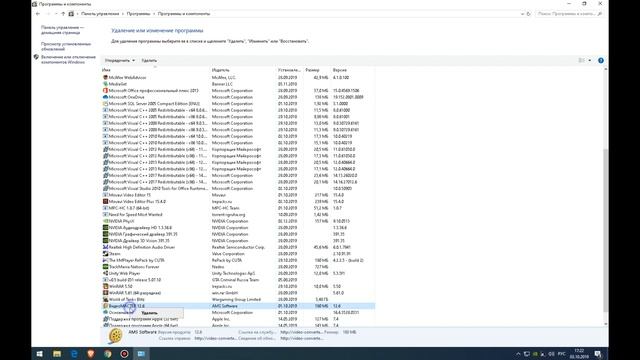Select the Movavi Video Editor 15 row
640x360 pixels.
[238, 195]
